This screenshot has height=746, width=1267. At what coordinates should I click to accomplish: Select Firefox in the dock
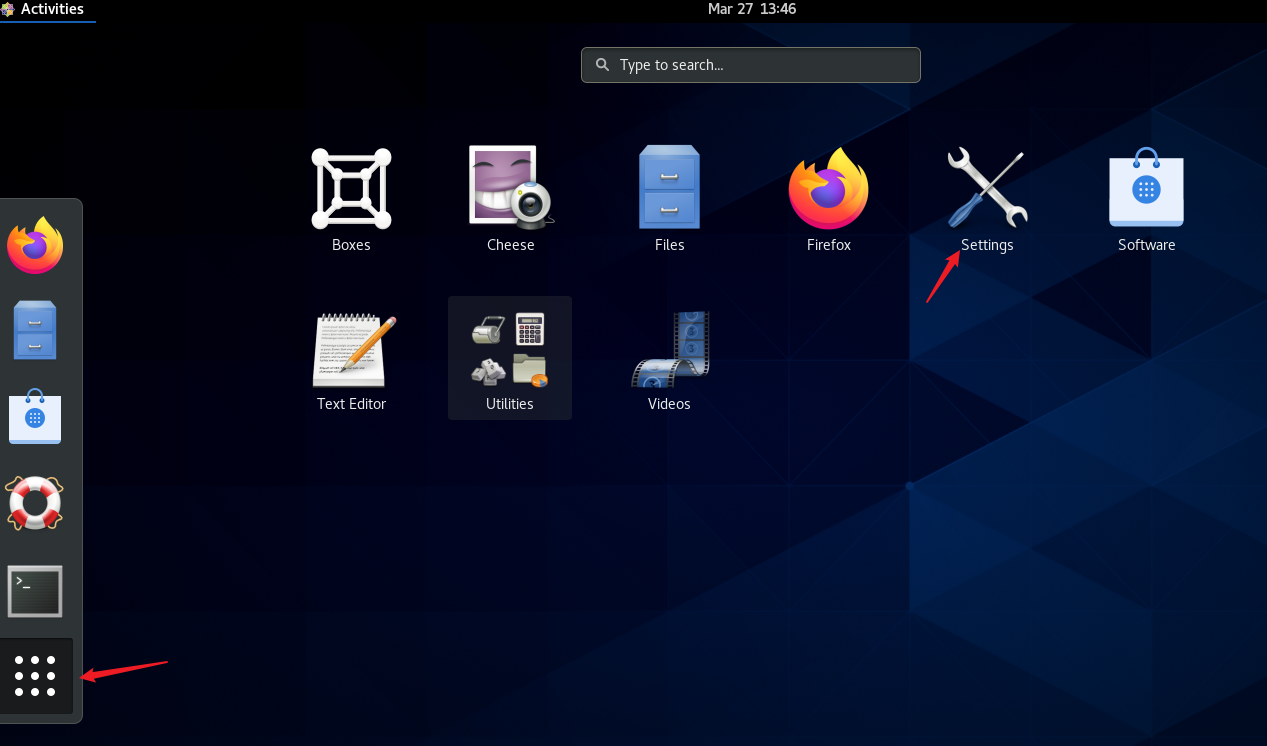[35, 245]
